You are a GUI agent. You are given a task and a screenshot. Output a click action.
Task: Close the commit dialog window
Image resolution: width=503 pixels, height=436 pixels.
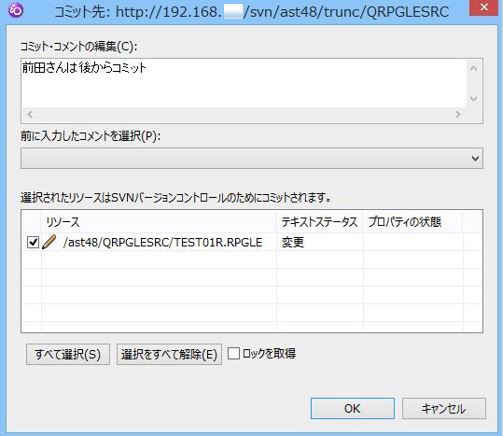484,7
